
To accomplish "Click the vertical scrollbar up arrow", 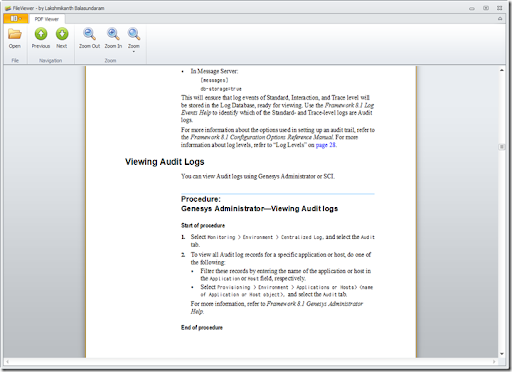I will point(502,70).
